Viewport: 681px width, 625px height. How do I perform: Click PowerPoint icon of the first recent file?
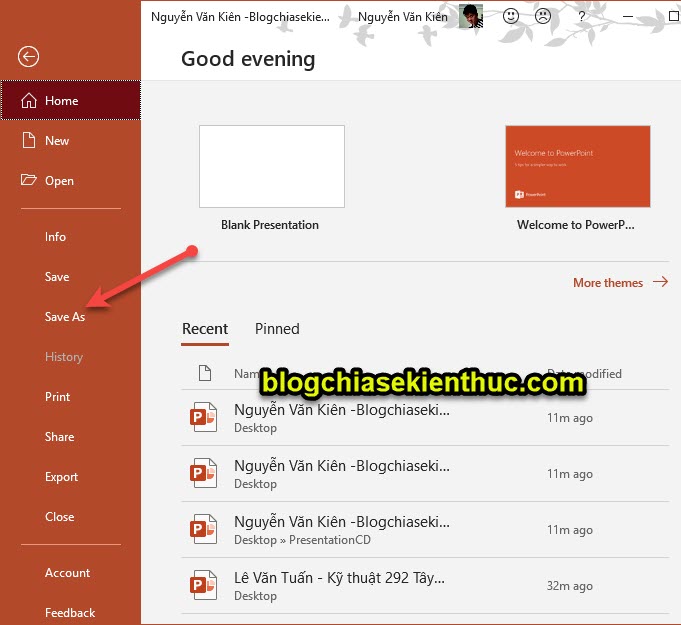click(203, 417)
